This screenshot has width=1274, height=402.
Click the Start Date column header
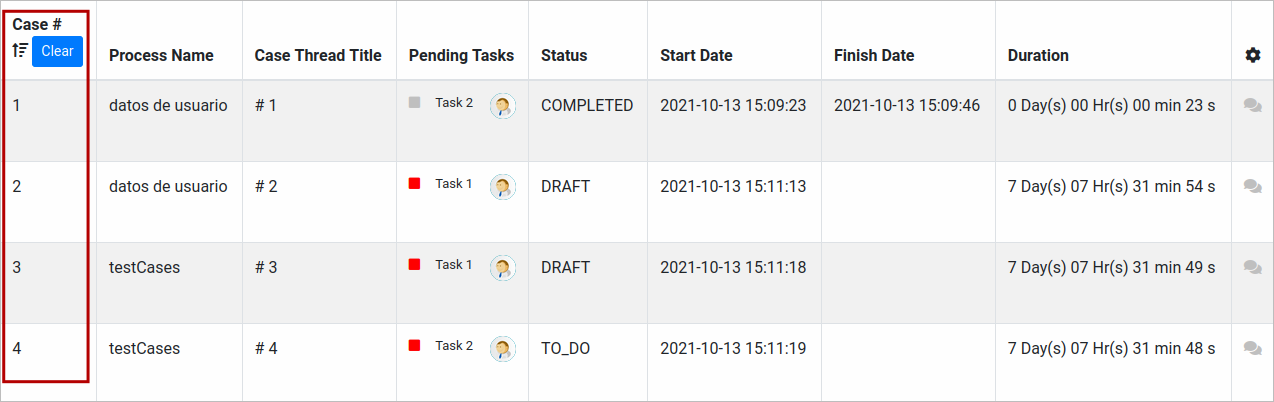click(696, 56)
